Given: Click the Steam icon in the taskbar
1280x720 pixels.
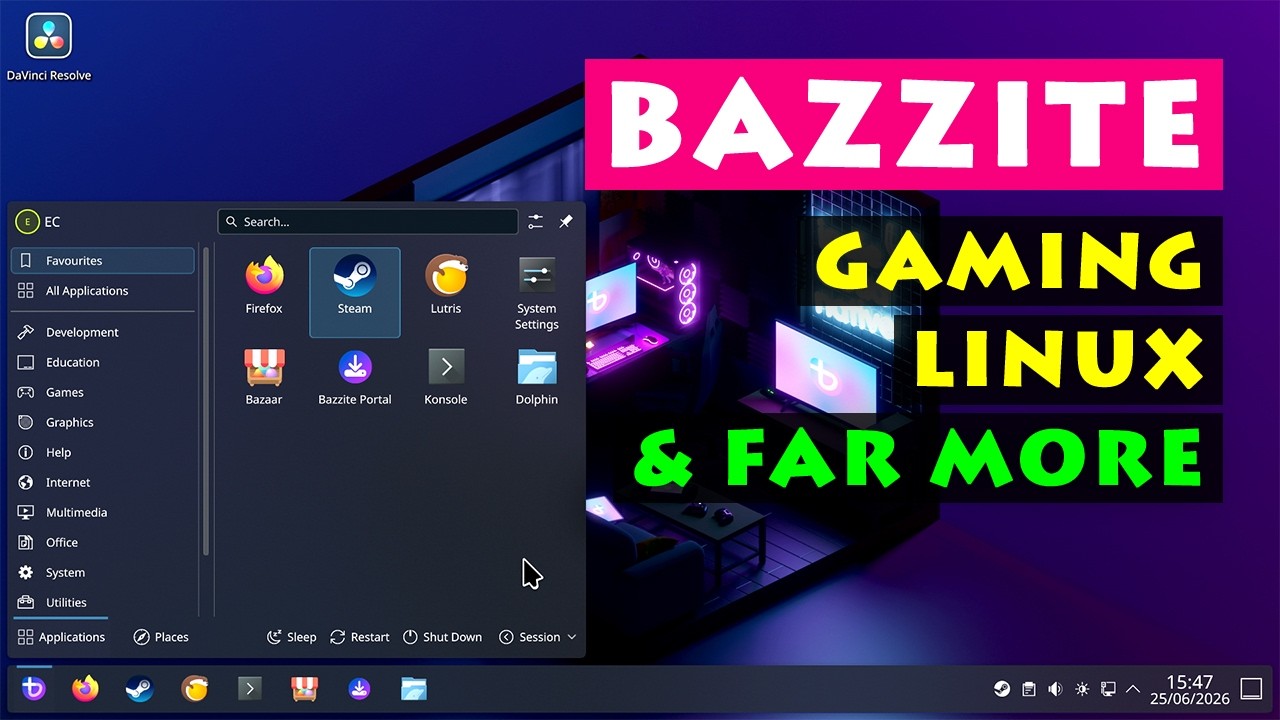Looking at the screenshot, I should 139,688.
